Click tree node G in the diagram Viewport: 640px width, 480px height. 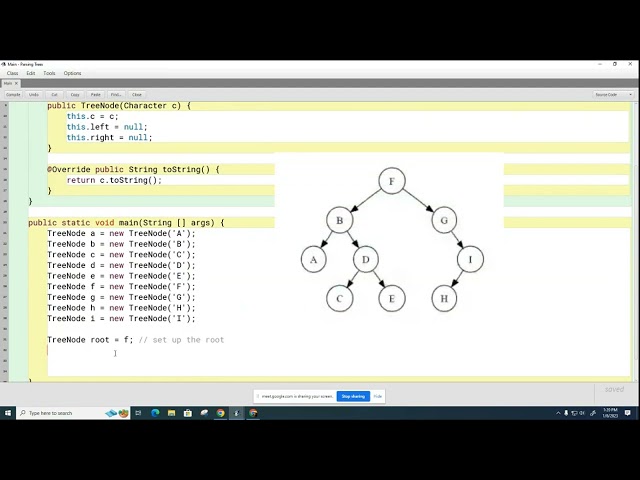pos(444,220)
